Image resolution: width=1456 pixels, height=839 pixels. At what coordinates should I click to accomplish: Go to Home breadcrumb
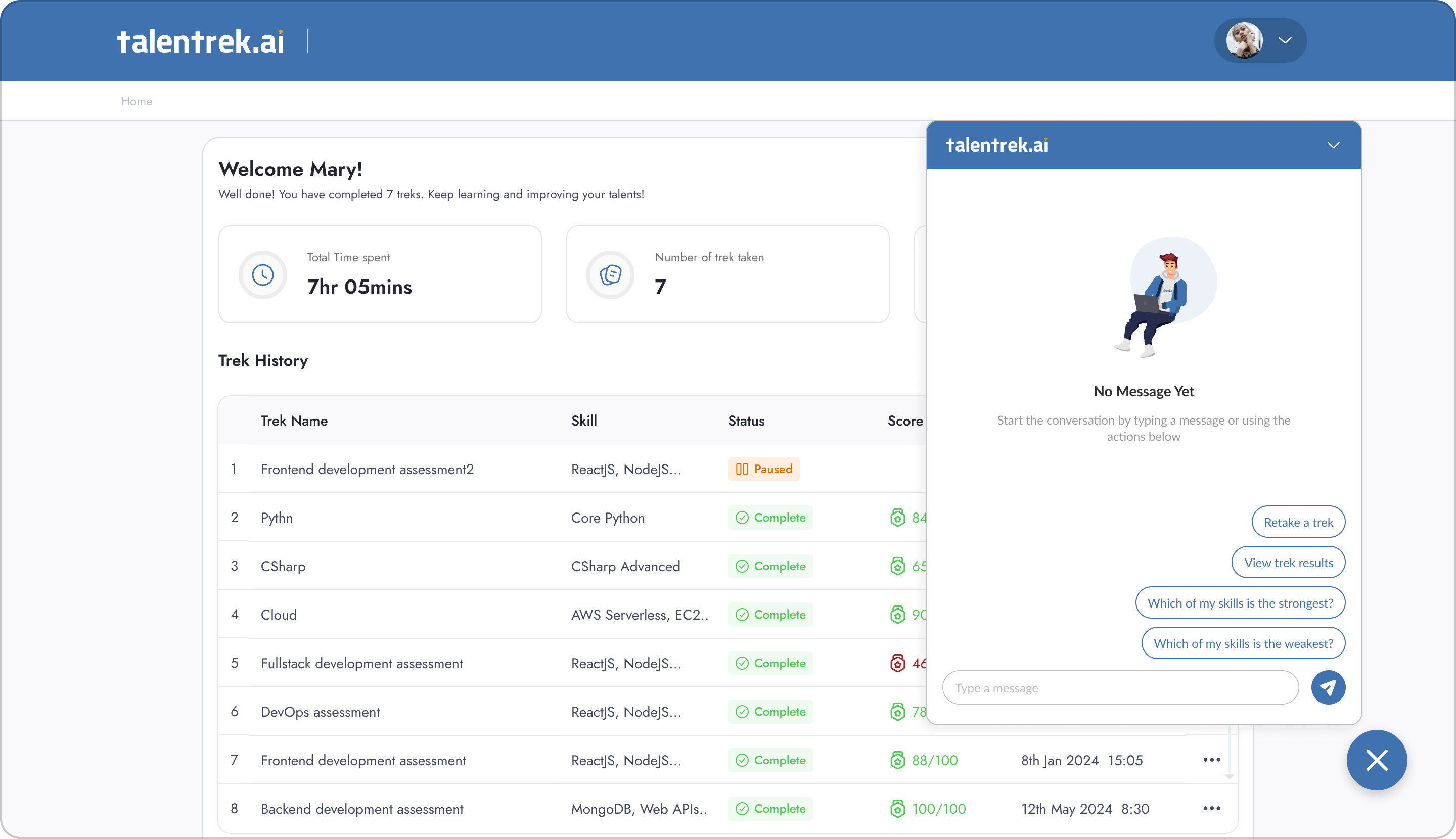[x=136, y=101]
